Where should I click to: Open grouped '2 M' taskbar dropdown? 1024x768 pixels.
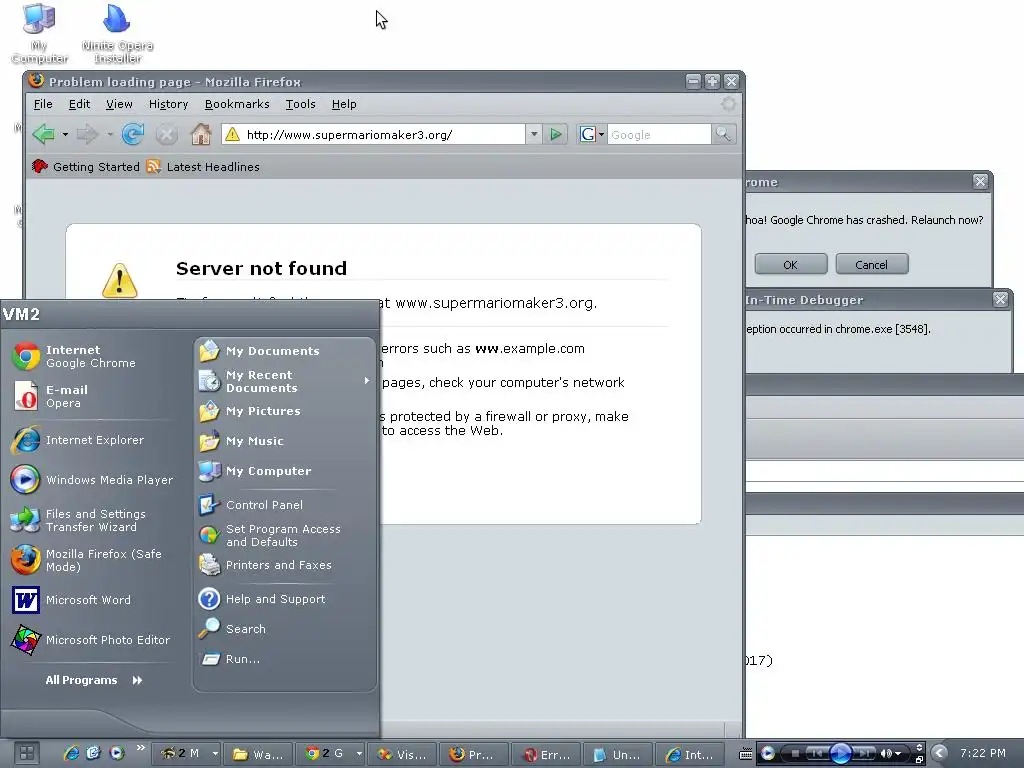214,754
